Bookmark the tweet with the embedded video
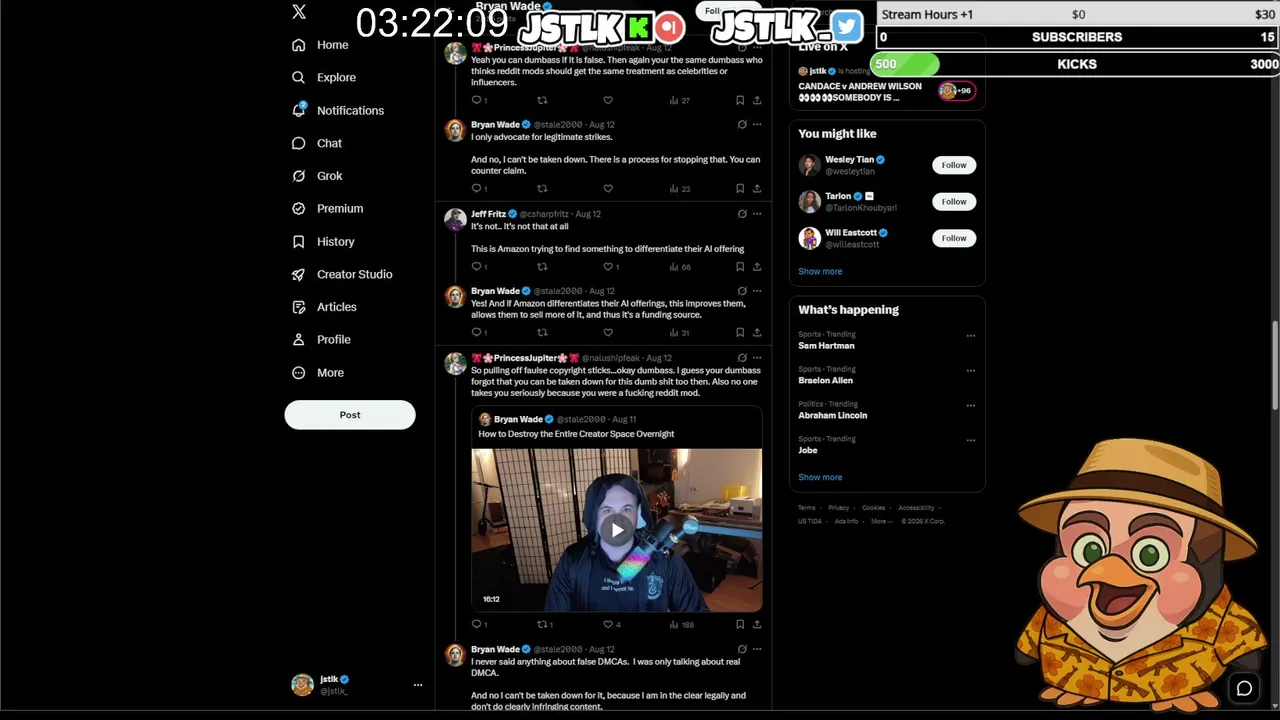This screenshot has width=1280, height=720. click(x=740, y=624)
